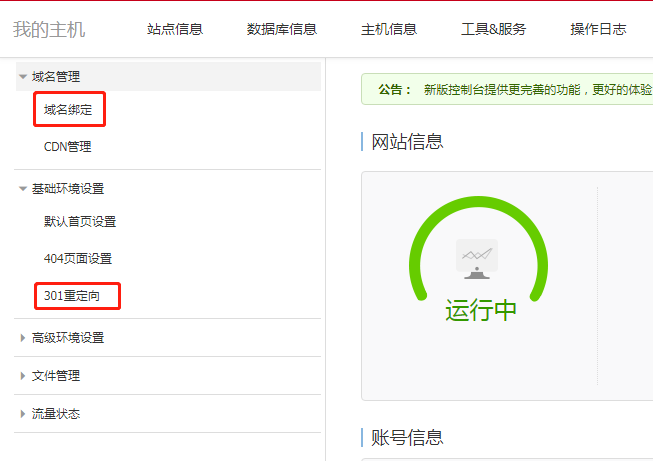Open the 站点信息 tab

click(x=174, y=29)
